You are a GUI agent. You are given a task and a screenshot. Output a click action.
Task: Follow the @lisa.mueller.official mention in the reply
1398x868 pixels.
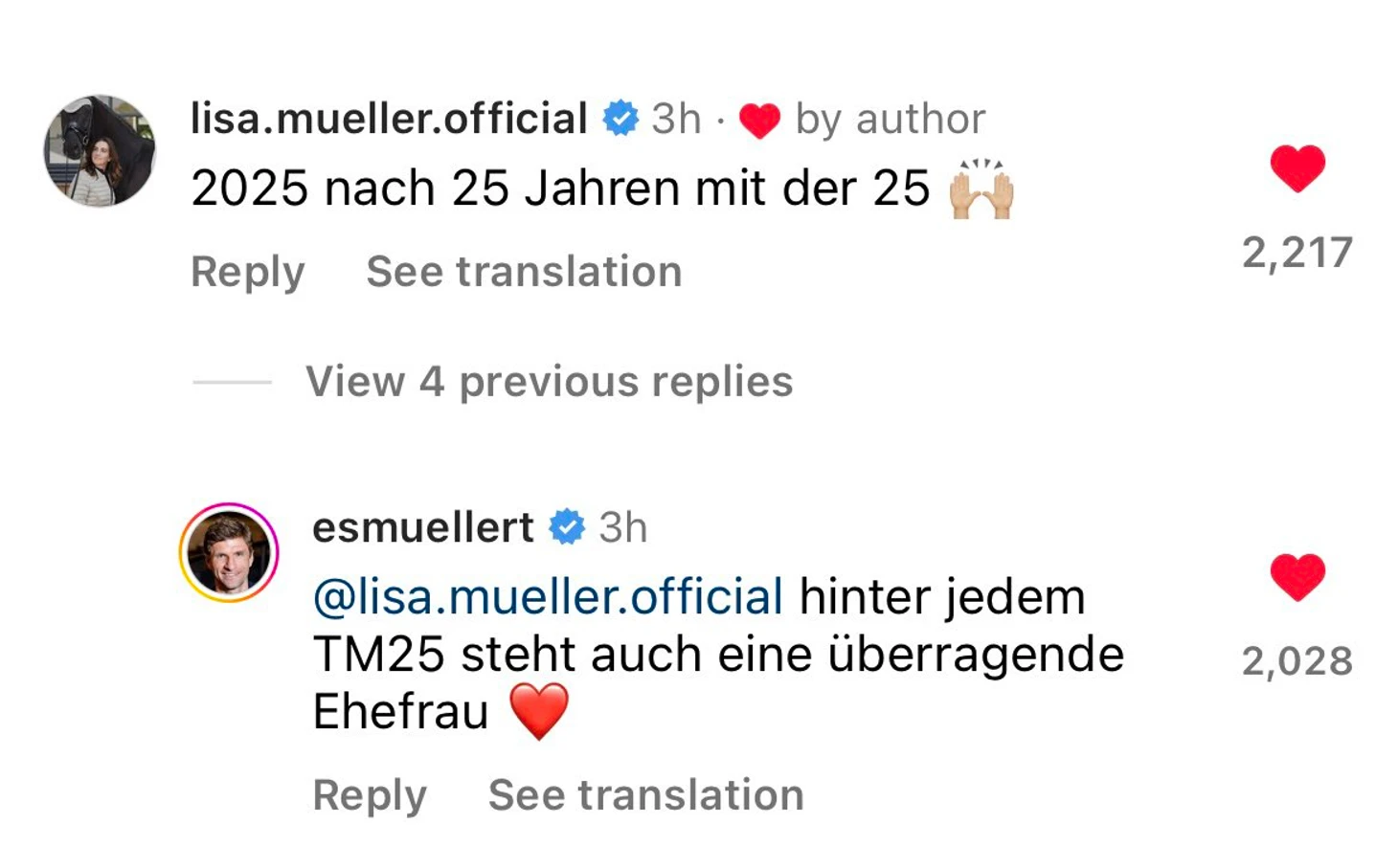point(548,597)
